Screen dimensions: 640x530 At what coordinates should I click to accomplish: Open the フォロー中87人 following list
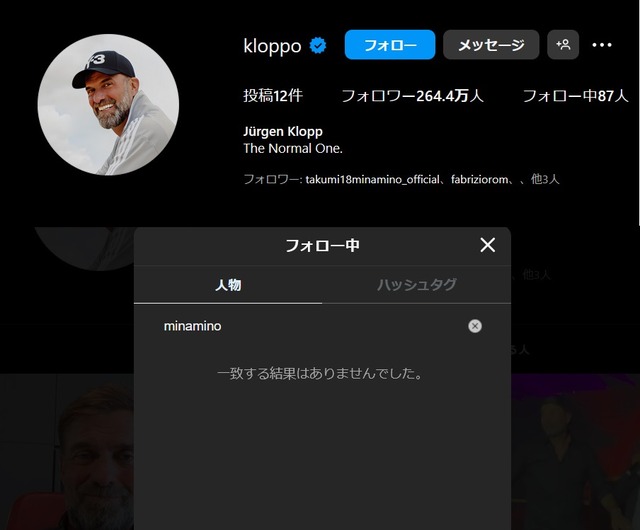[575, 96]
